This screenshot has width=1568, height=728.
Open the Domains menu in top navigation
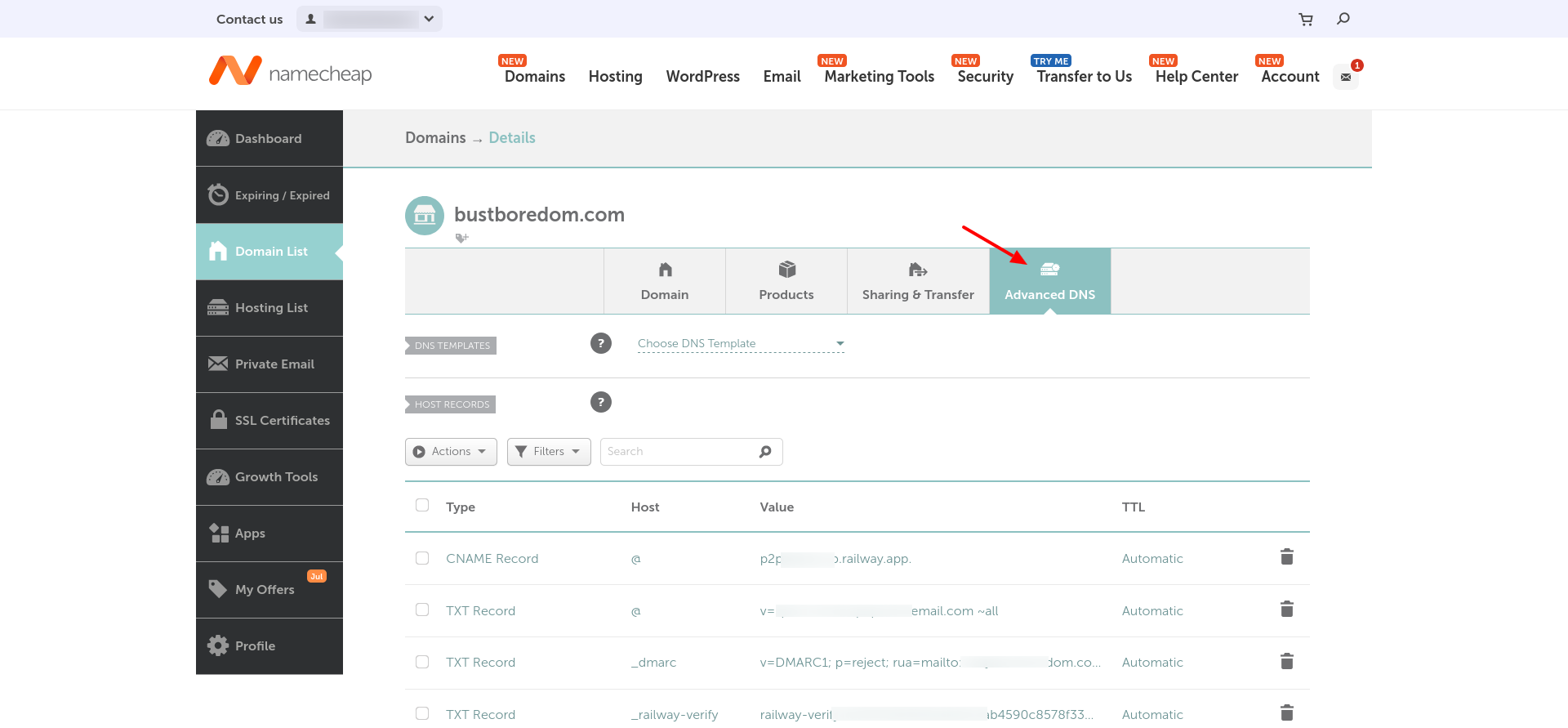click(535, 76)
